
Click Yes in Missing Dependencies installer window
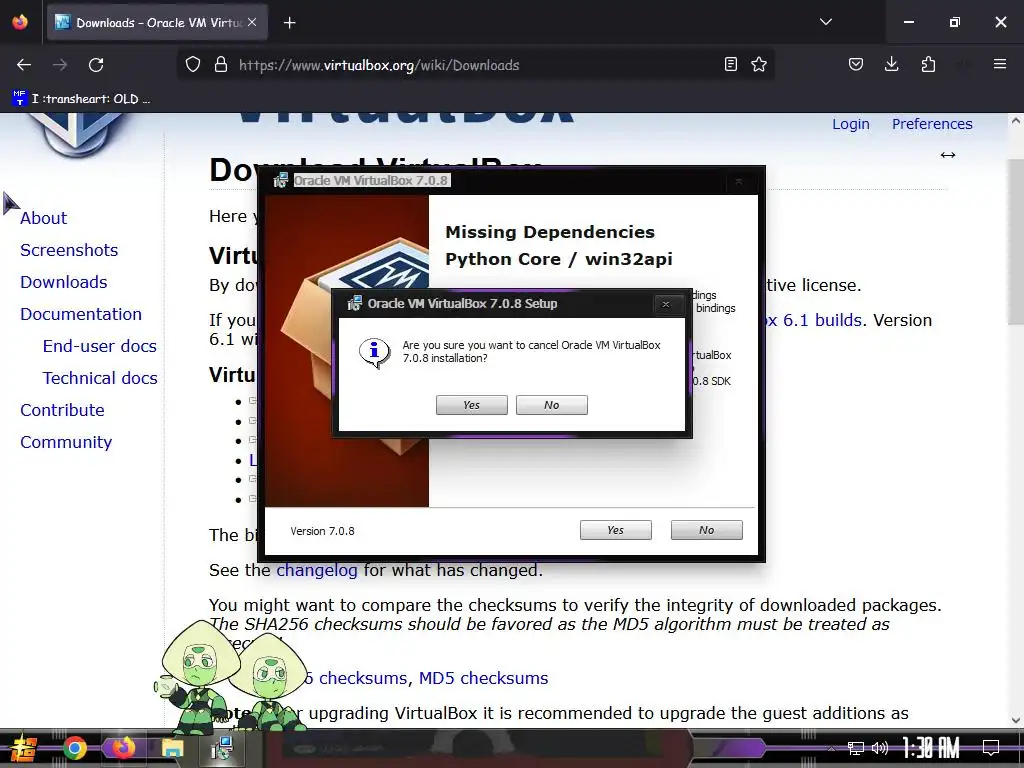[x=616, y=530]
